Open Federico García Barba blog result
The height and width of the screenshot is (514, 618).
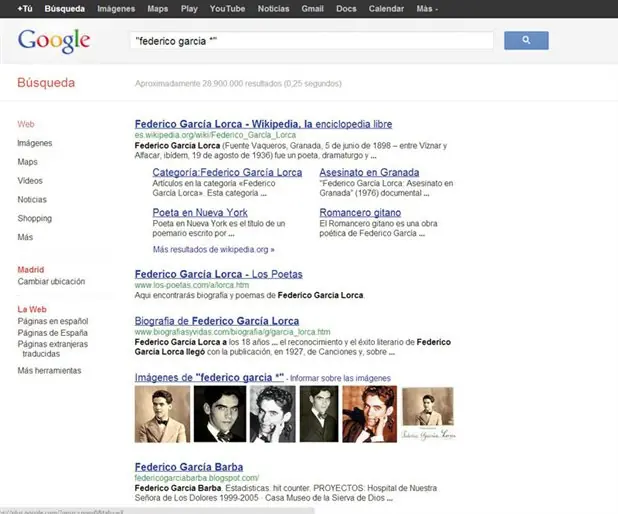(189, 467)
